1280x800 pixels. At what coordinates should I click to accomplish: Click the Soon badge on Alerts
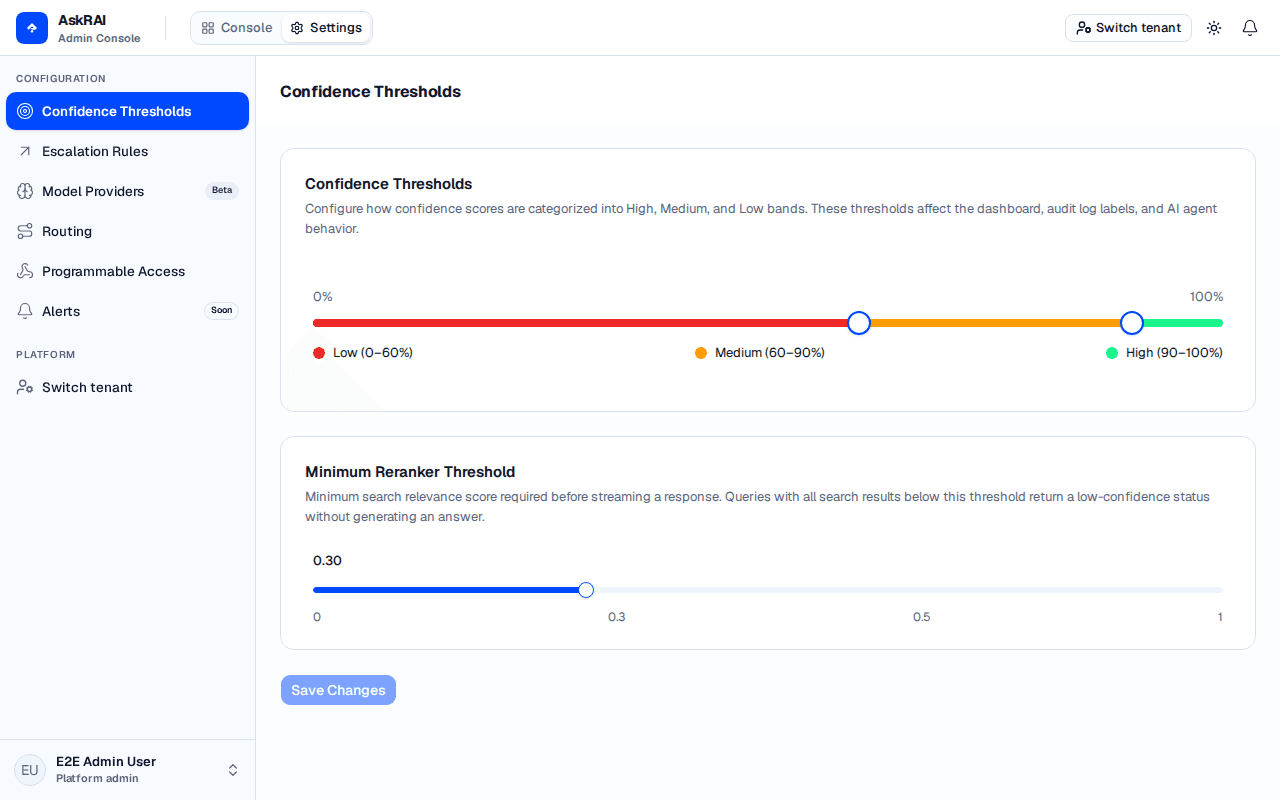click(x=222, y=311)
